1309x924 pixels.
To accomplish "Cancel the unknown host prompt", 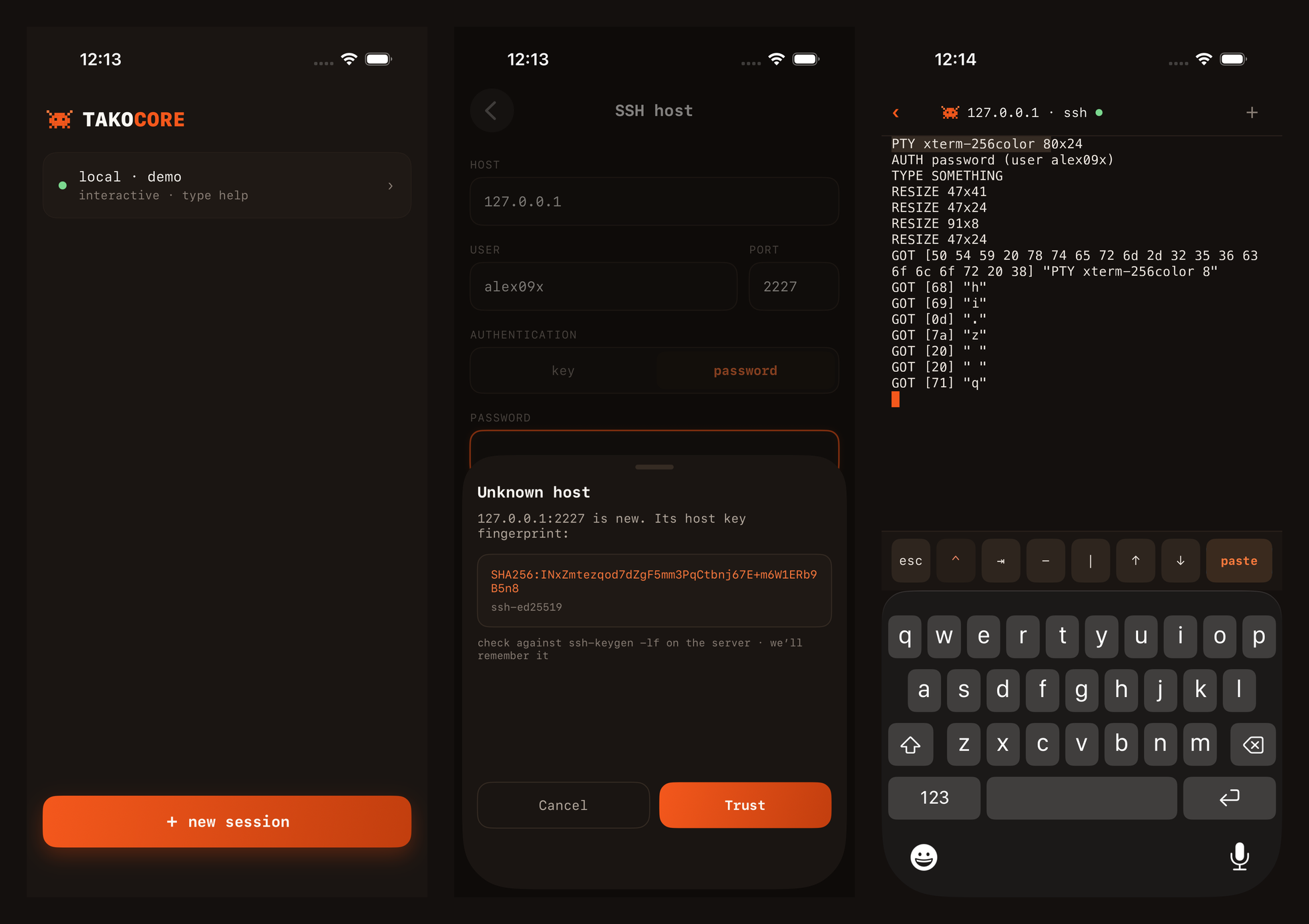I will 563,805.
